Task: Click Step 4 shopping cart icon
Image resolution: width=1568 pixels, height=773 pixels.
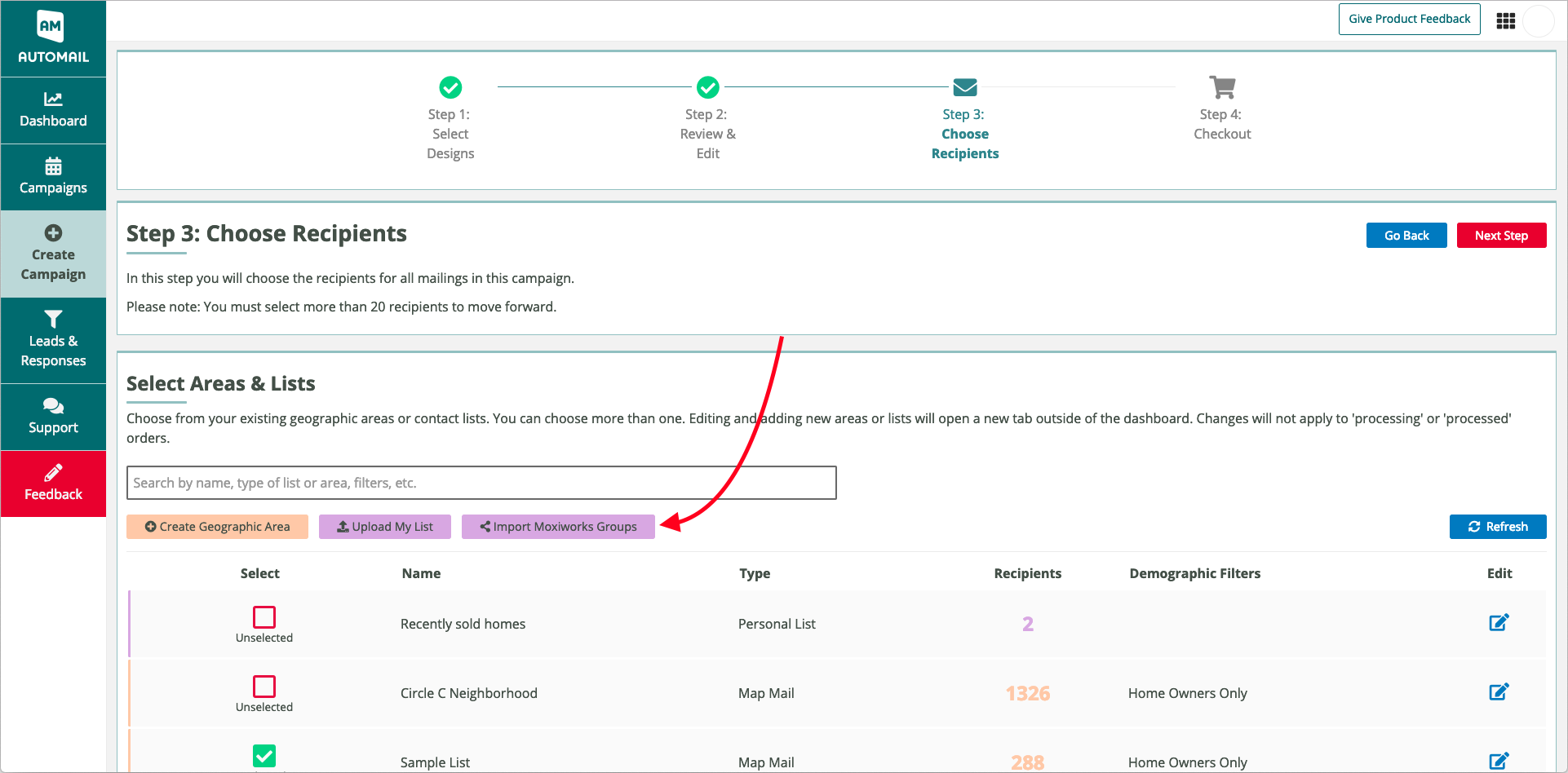Action: (x=1222, y=87)
